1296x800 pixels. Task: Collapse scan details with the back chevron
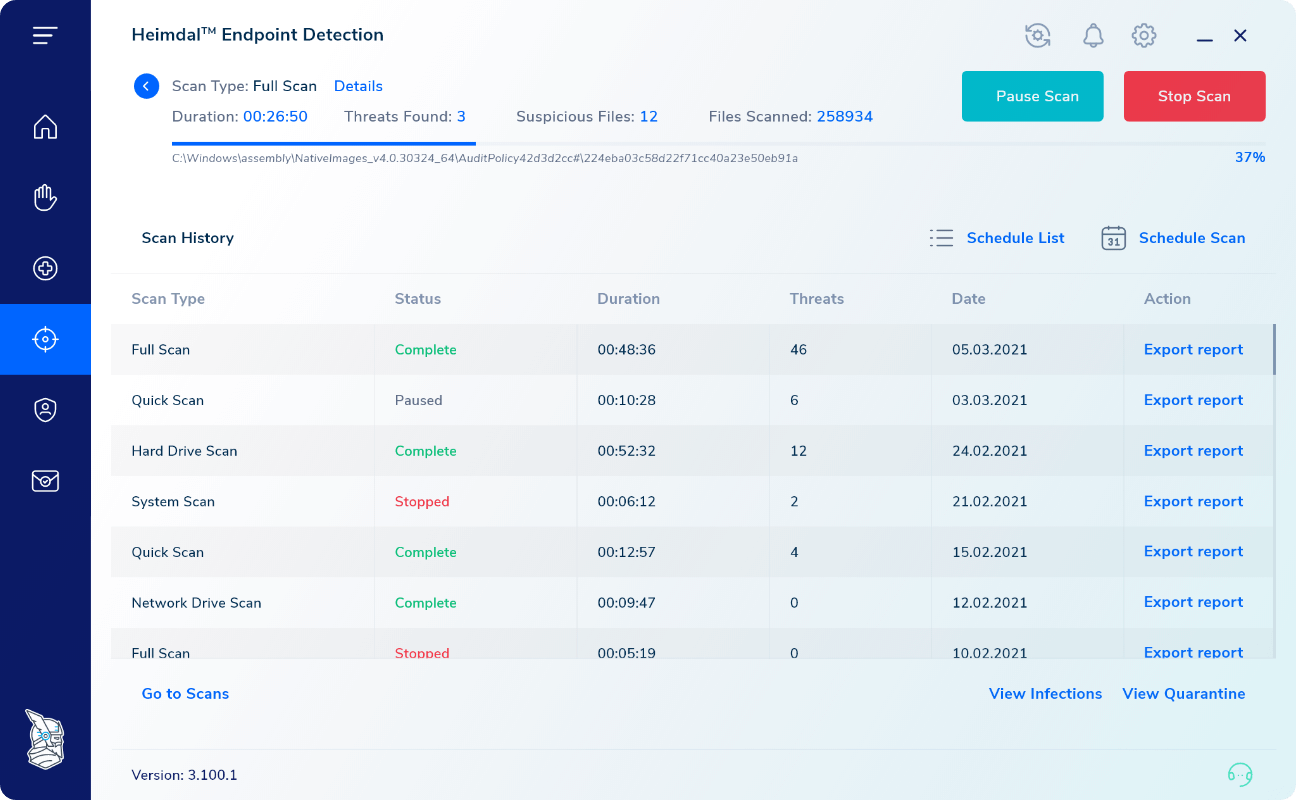[x=146, y=86]
